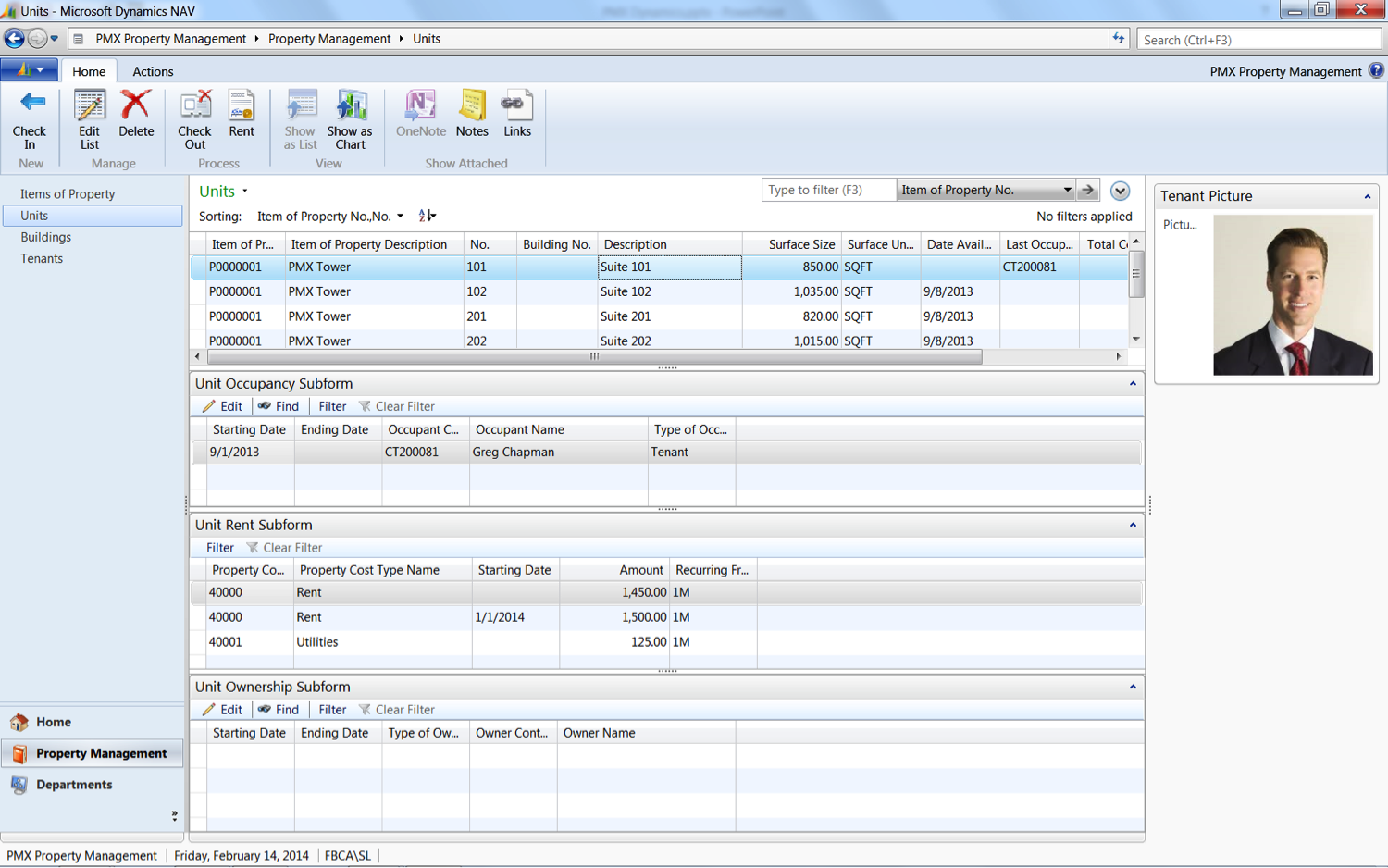Refresh the page with the refresh icon
Screen dimensions: 1388x868
click(x=1120, y=38)
